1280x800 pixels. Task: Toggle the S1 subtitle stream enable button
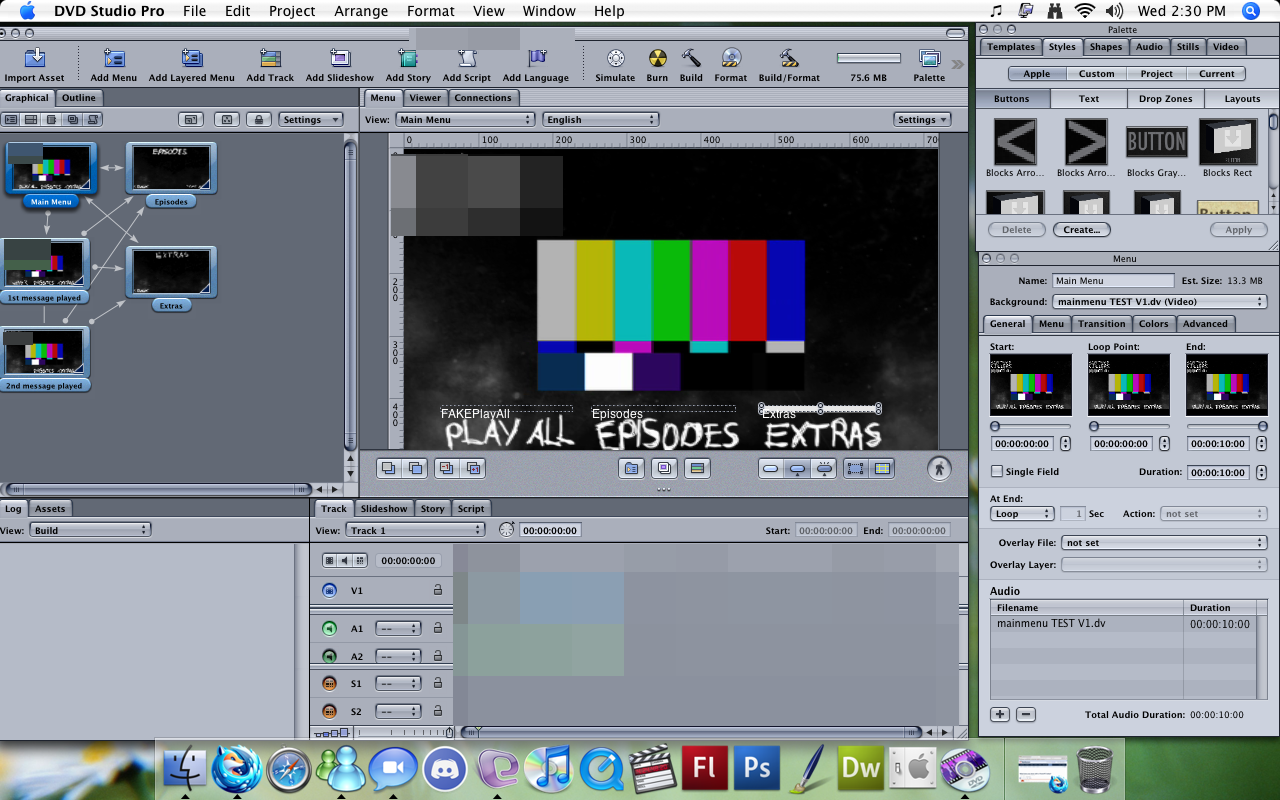coord(329,683)
